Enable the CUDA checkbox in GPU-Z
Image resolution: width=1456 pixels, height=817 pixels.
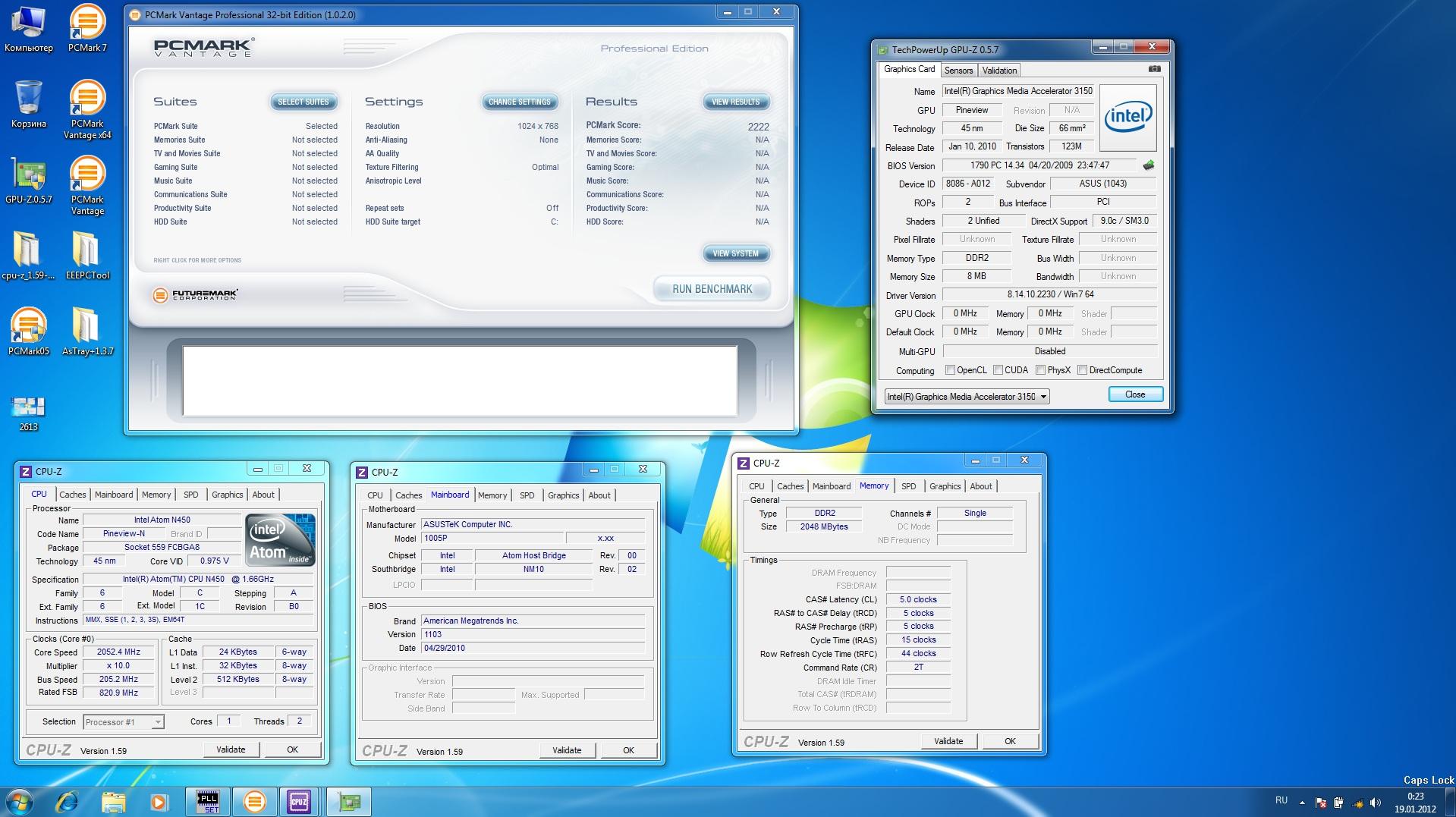pyautogui.click(x=998, y=370)
